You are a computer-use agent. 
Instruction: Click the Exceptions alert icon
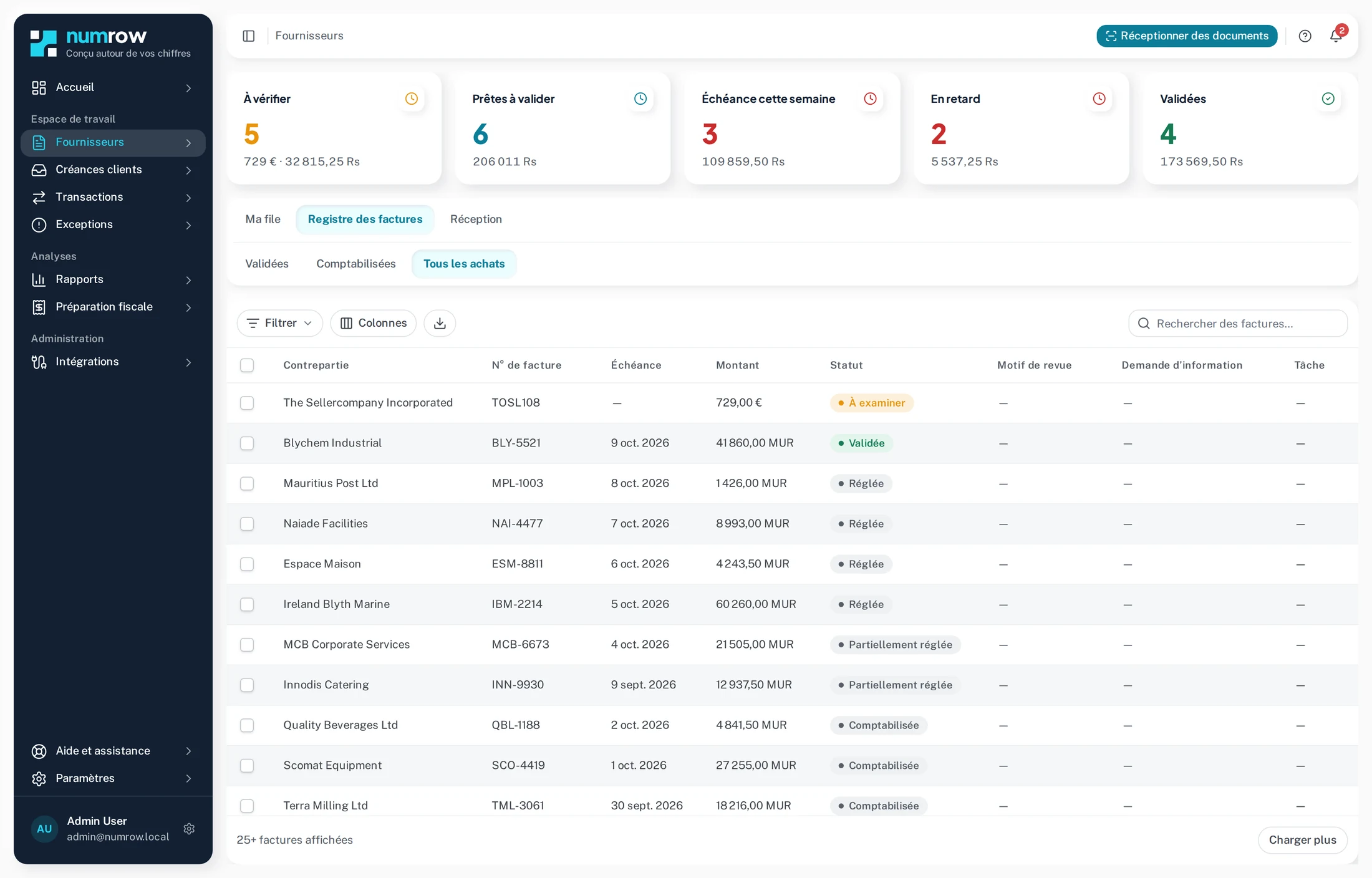(x=39, y=224)
